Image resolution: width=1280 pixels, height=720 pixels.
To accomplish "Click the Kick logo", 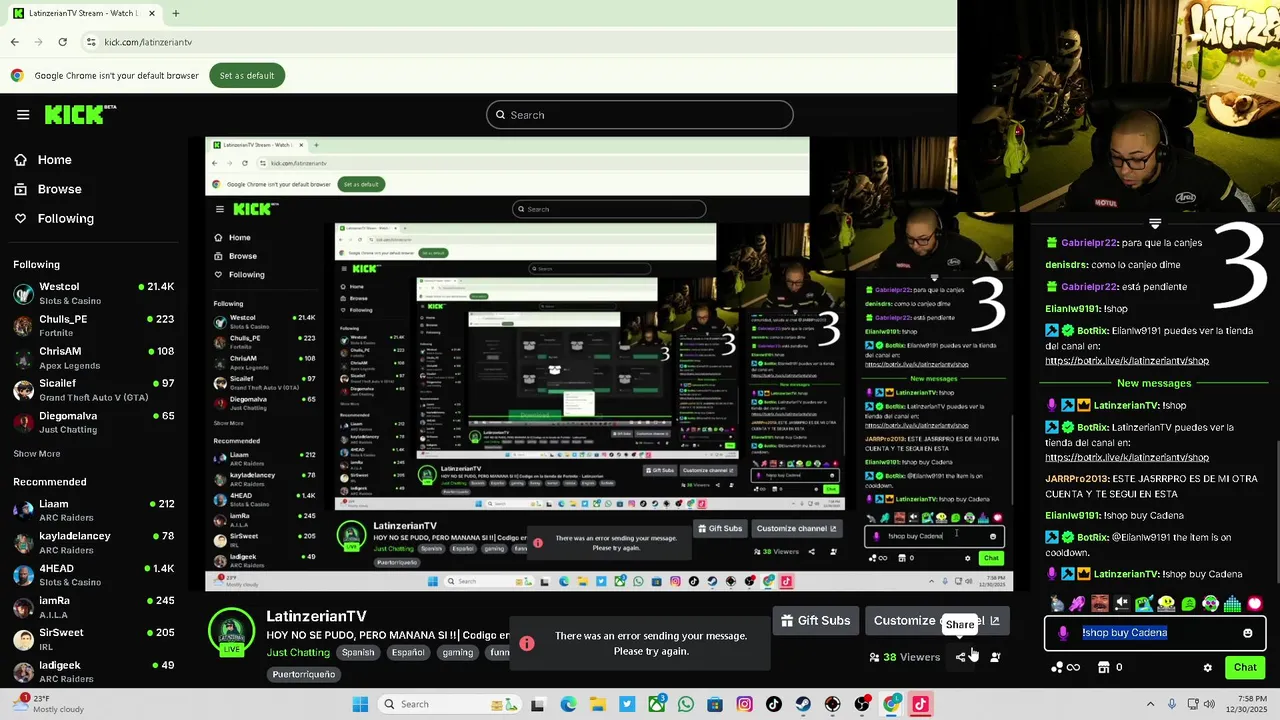I will [80, 115].
